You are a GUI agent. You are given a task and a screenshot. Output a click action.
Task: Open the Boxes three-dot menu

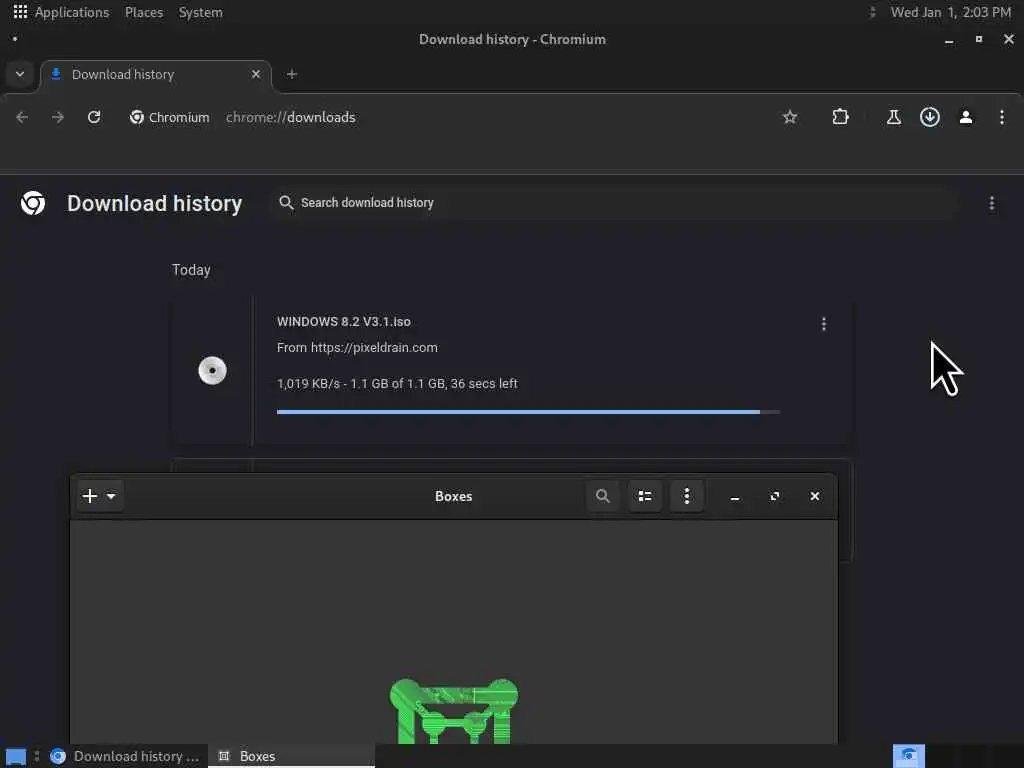tap(686, 496)
